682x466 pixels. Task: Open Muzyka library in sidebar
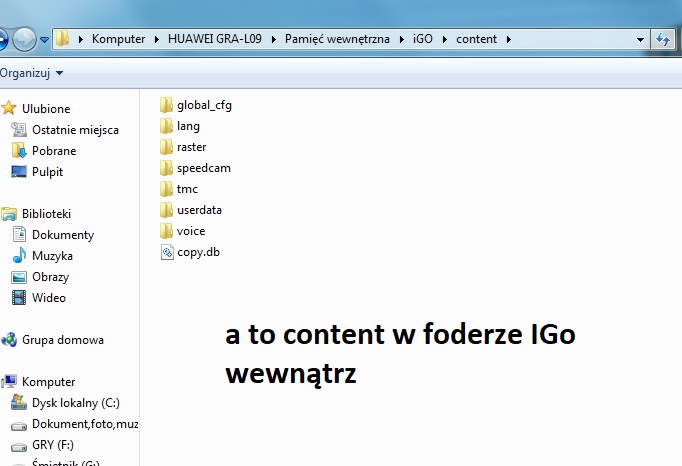(x=52, y=256)
